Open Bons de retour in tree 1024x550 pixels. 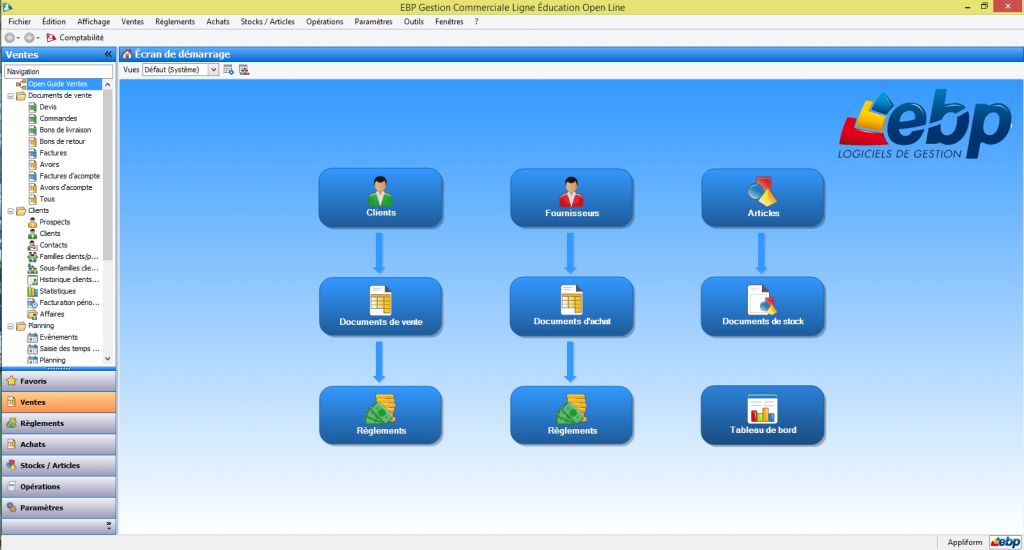pos(61,141)
